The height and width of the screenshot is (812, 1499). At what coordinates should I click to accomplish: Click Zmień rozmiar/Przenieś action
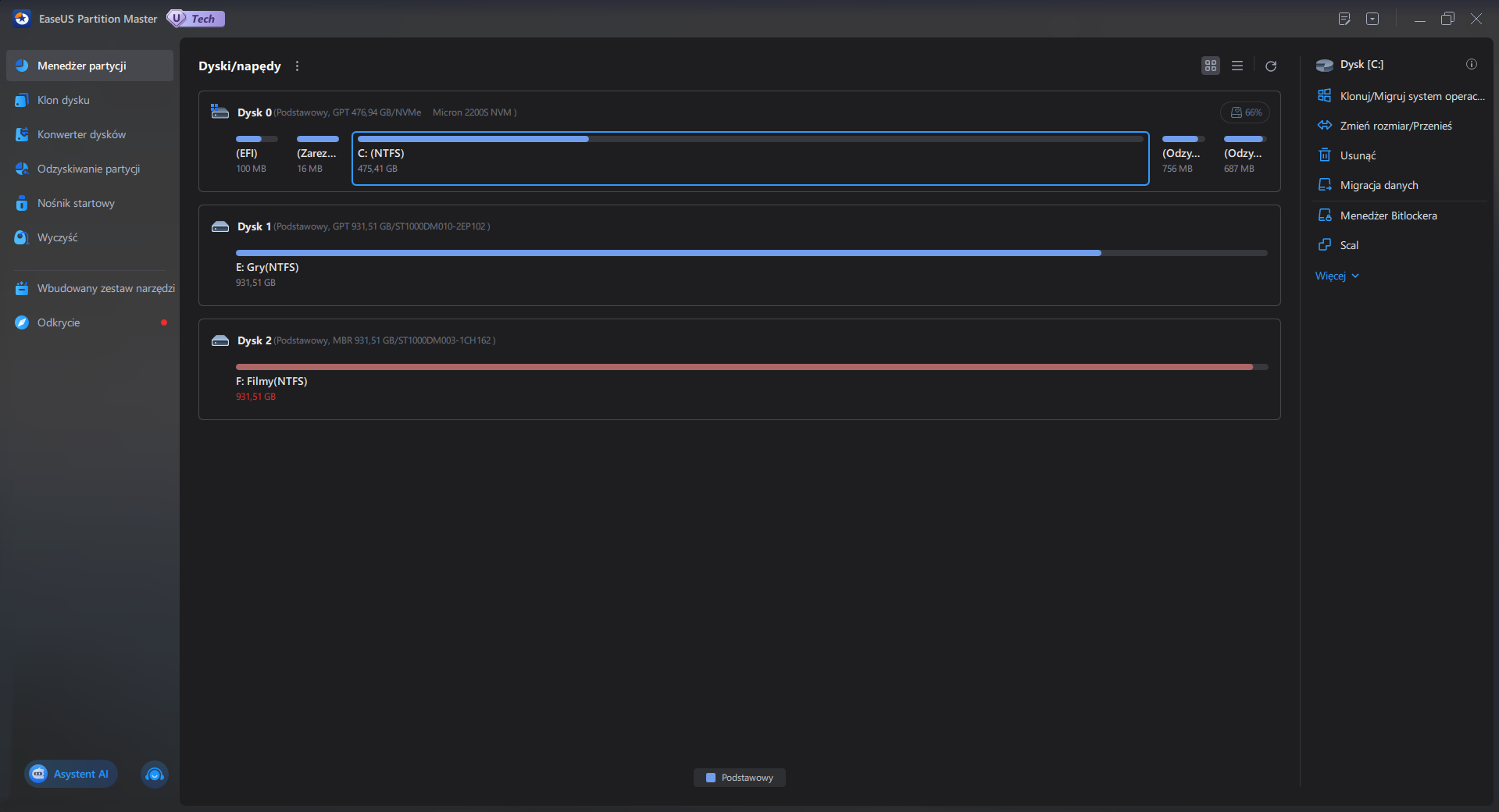(x=1401, y=126)
